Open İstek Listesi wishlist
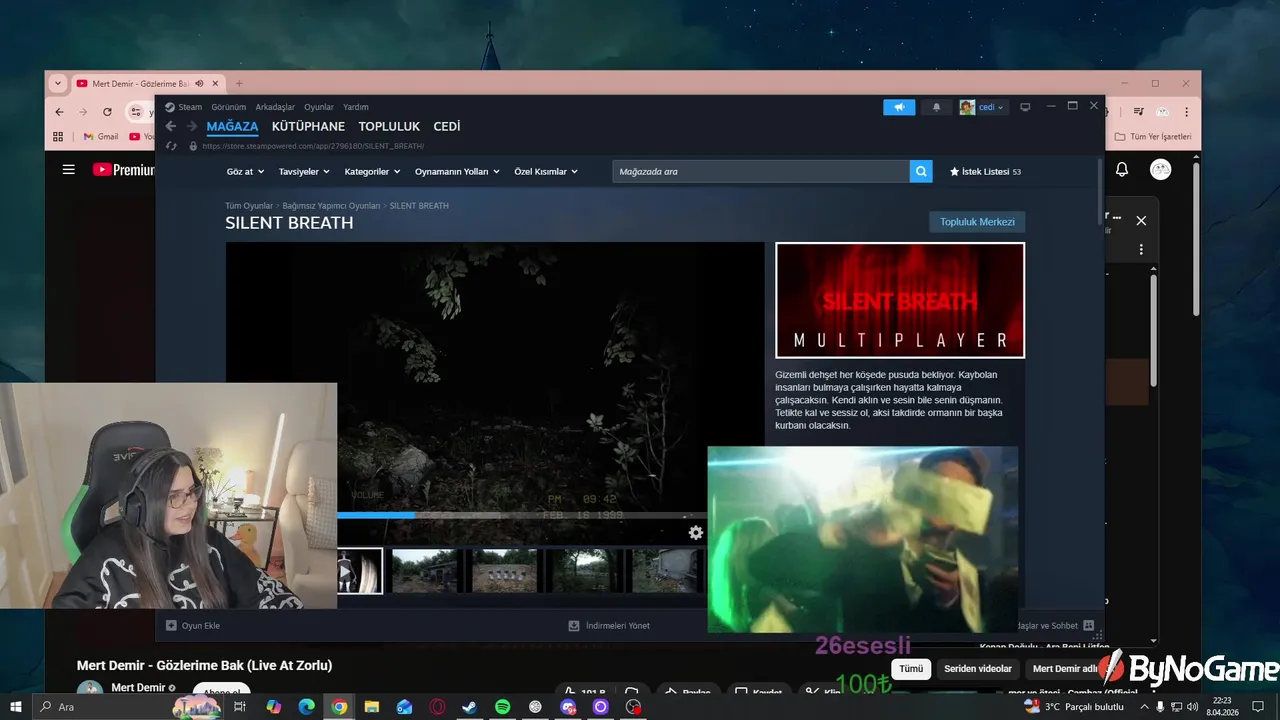1280x720 pixels. tap(985, 172)
